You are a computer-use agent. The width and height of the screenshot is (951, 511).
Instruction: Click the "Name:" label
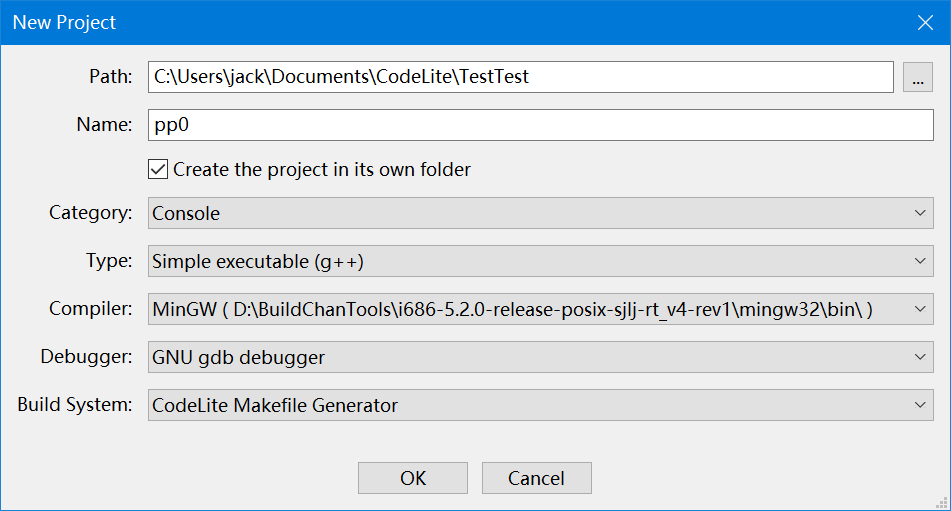(104, 125)
